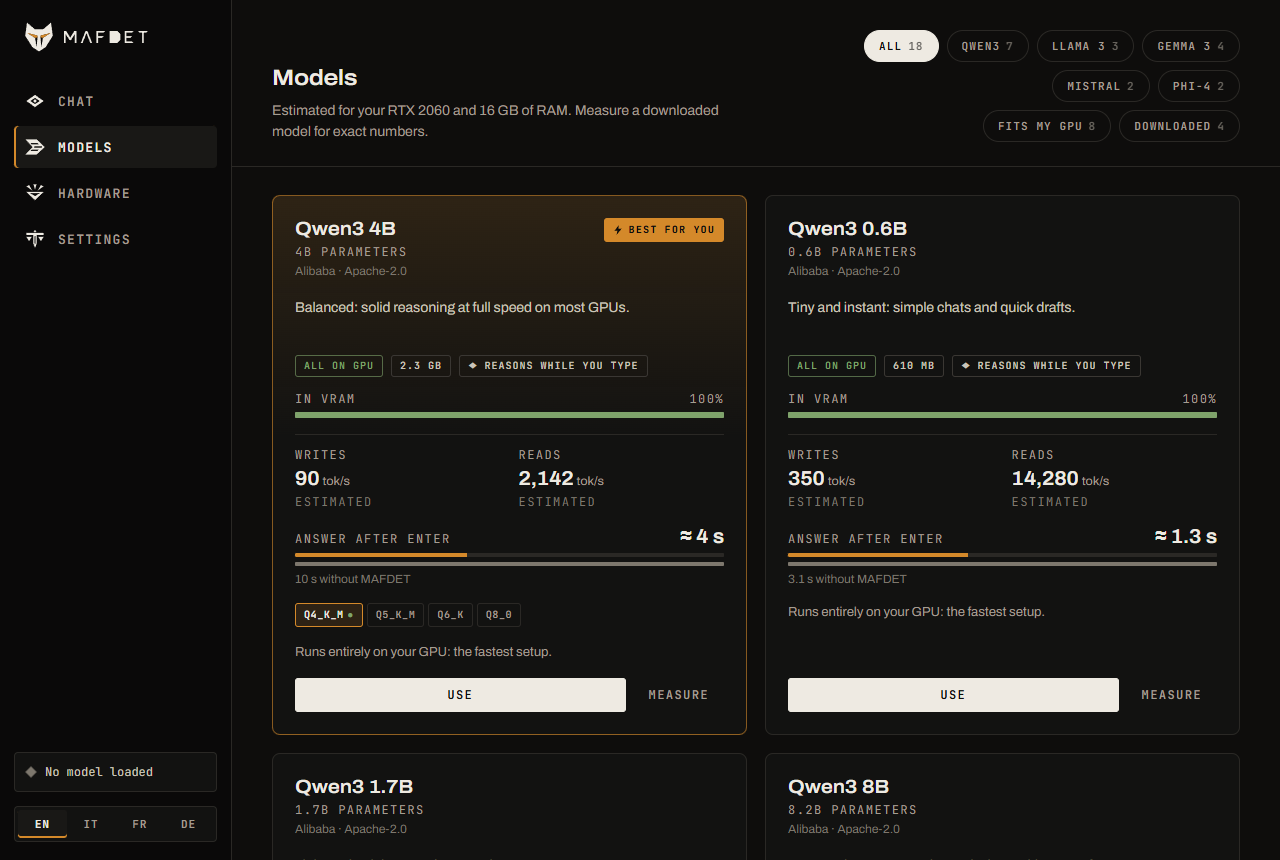Measure the Qwen3 0.6B model
1280x860 pixels.
pyautogui.click(x=1171, y=695)
